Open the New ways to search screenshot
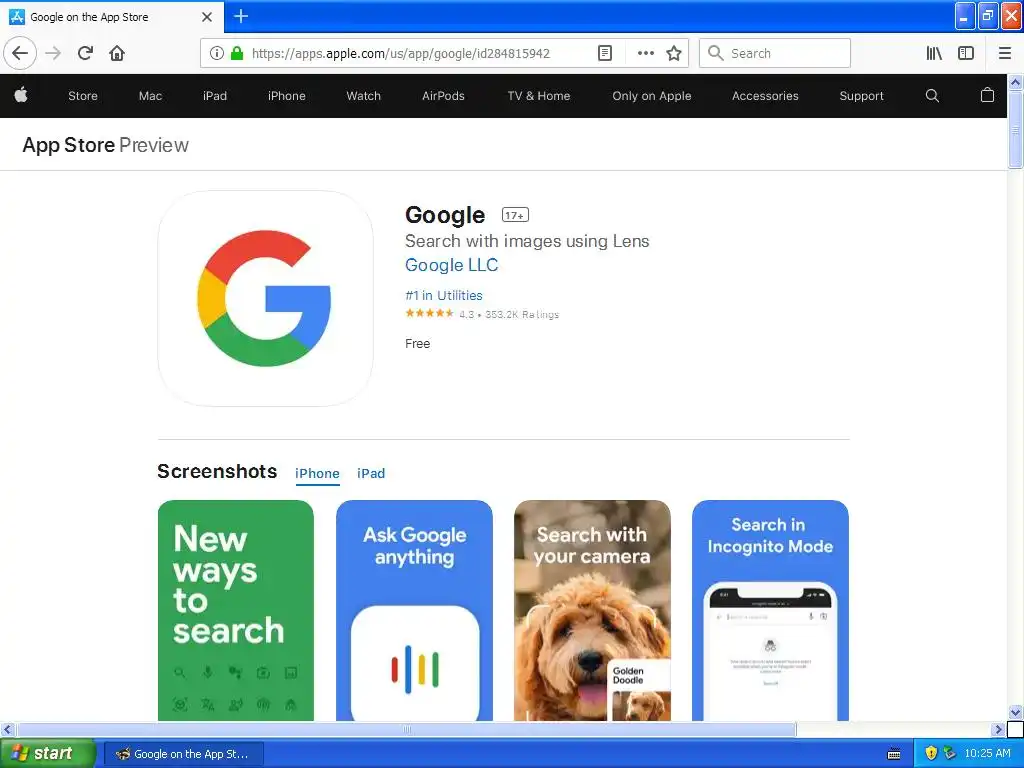Screen dimensions: 1024x768 click(236, 611)
